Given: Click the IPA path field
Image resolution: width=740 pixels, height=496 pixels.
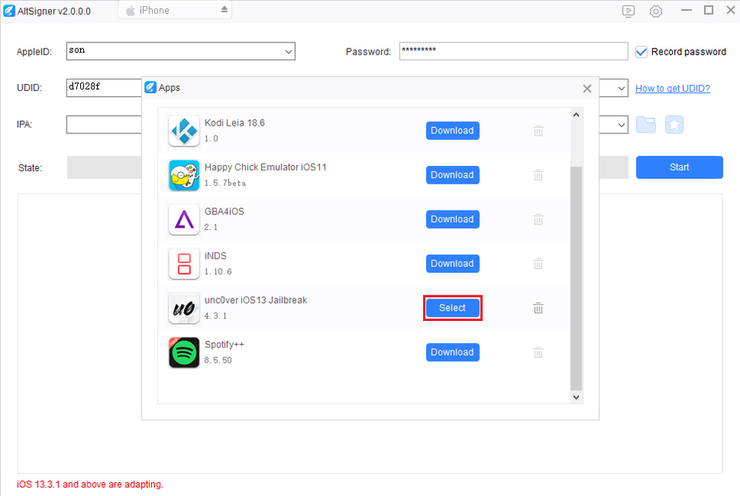Looking at the screenshot, I should tap(104, 125).
